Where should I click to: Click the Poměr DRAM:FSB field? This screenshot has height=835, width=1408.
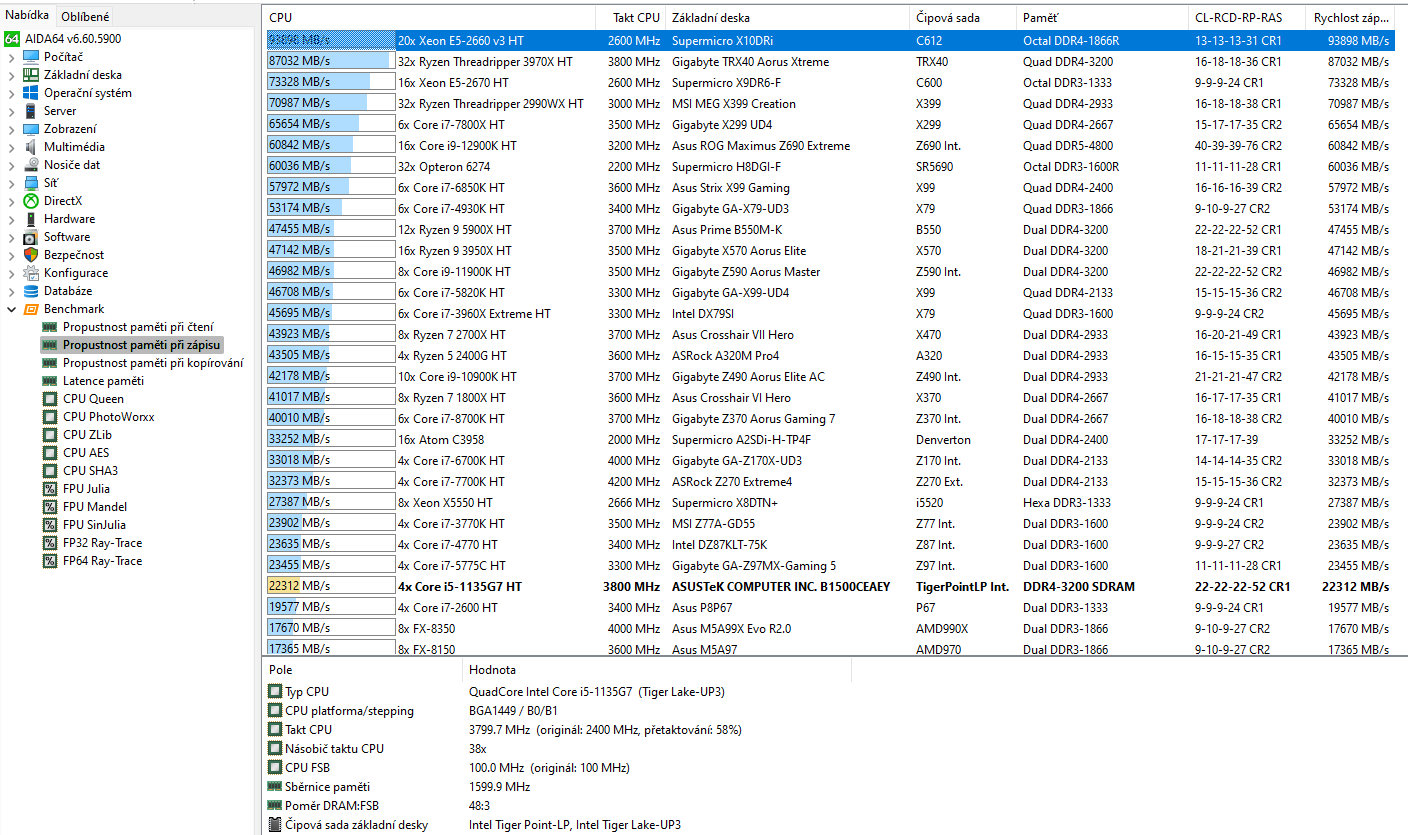332,805
